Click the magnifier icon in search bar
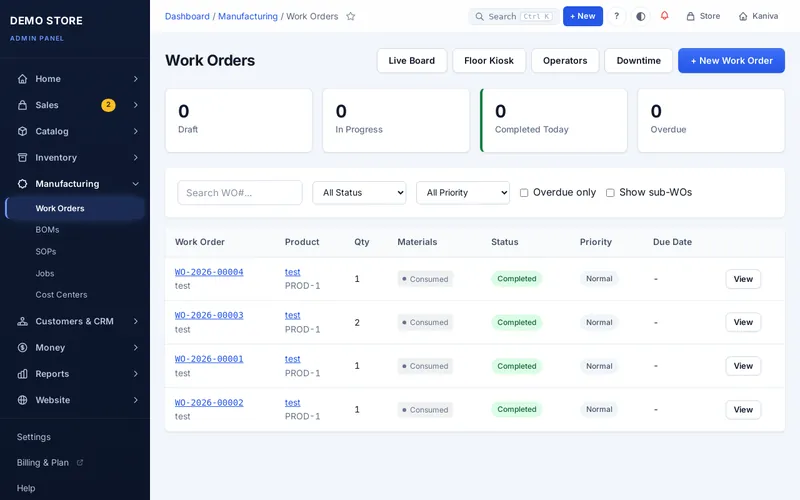The image size is (800, 500). click(x=480, y=16)
